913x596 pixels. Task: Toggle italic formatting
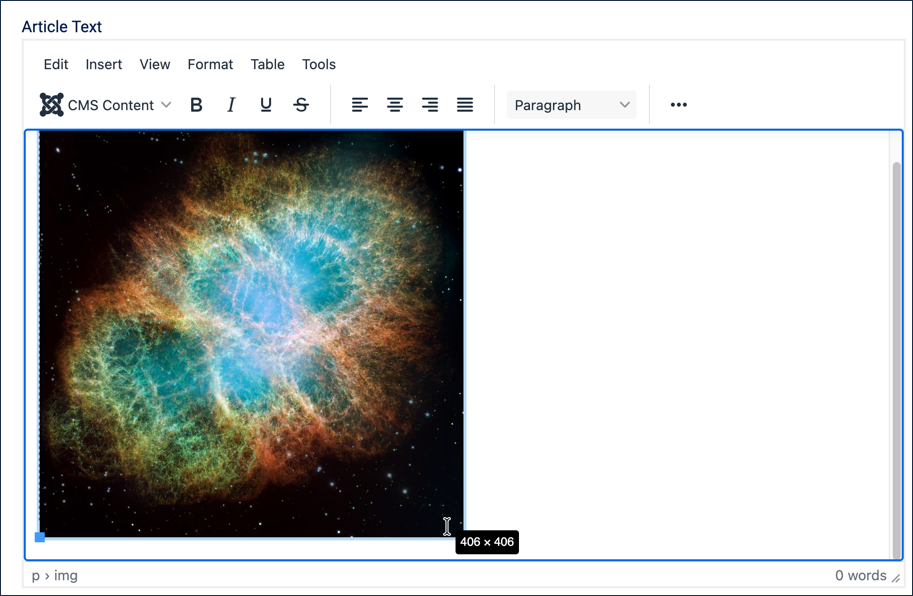pos(231,105)
